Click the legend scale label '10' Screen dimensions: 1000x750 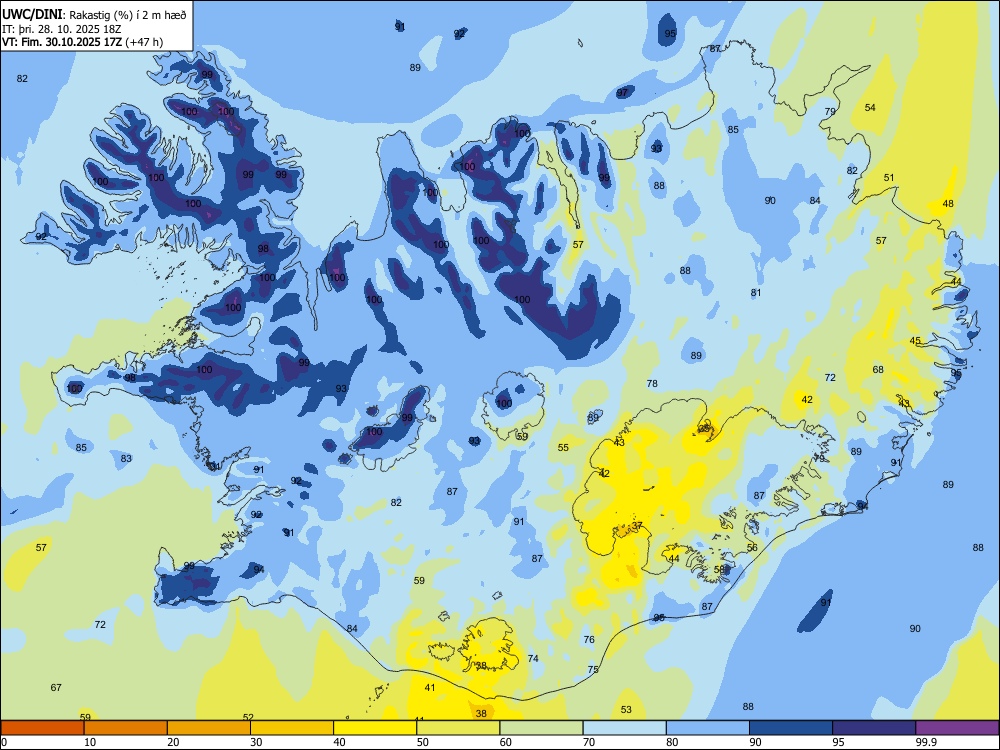(90, 742)
